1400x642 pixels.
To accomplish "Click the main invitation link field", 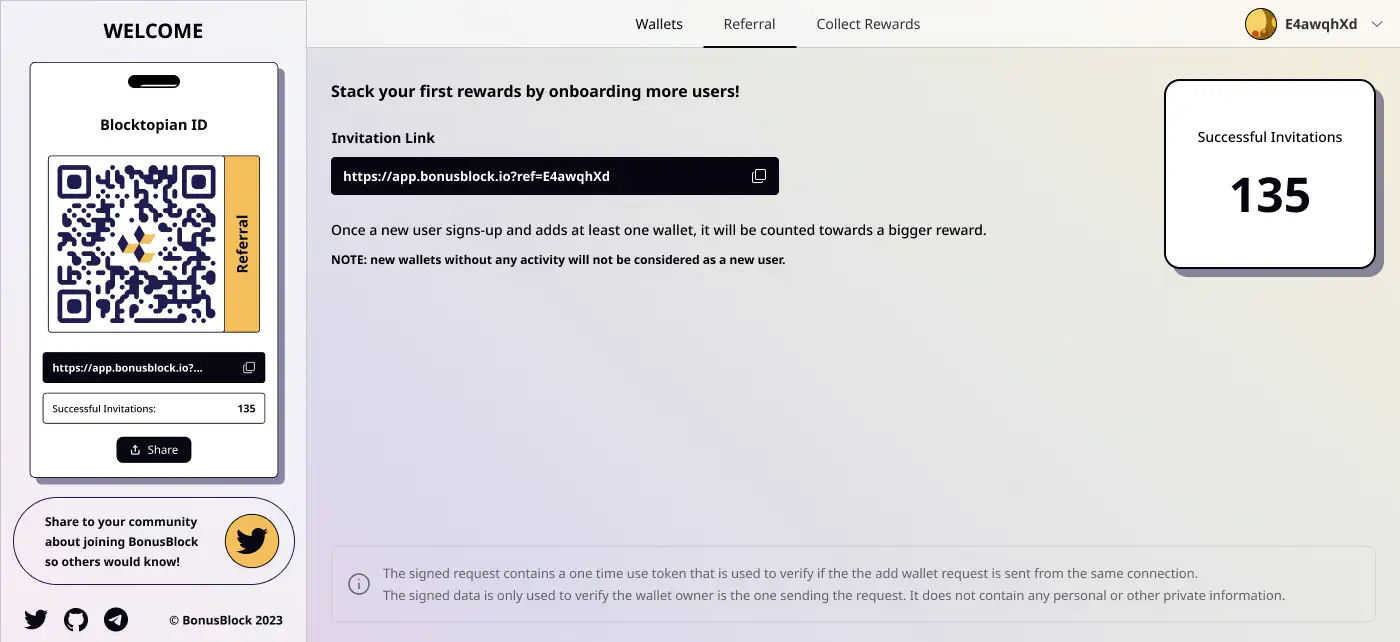I will (x=540, y=176).
